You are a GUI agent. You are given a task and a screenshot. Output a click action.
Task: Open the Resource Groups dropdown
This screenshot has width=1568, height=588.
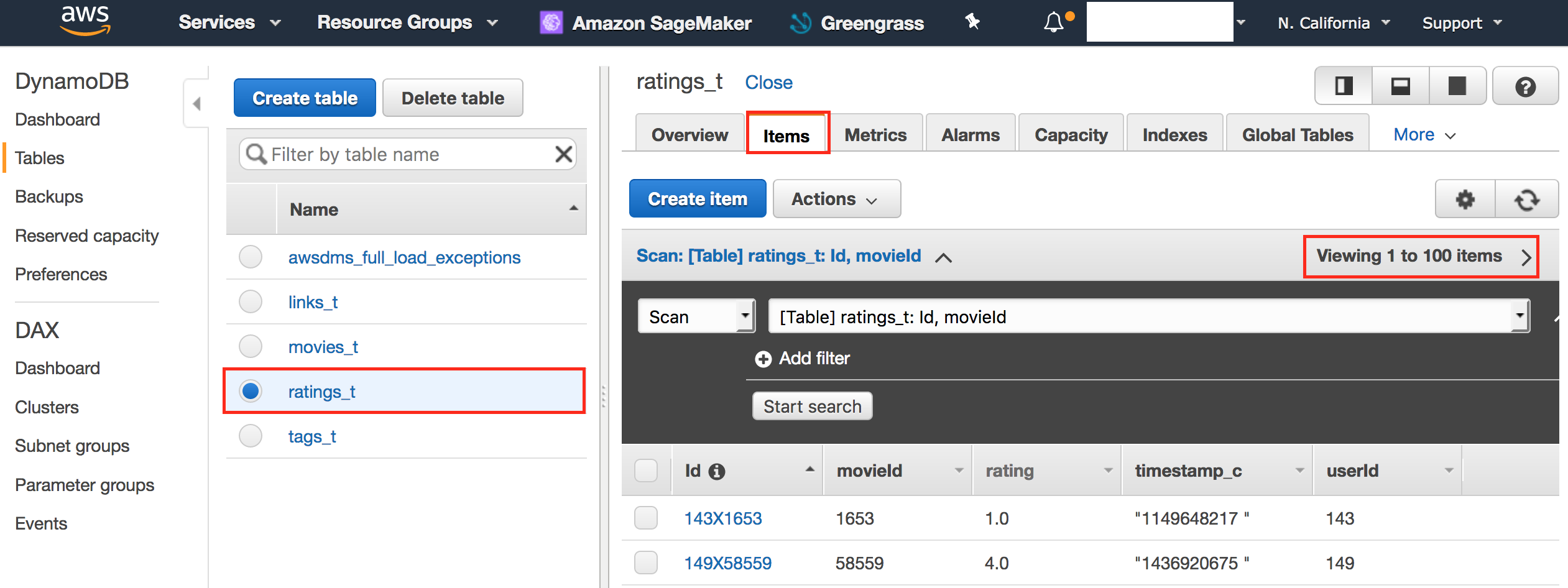click(x=408, y=22)
